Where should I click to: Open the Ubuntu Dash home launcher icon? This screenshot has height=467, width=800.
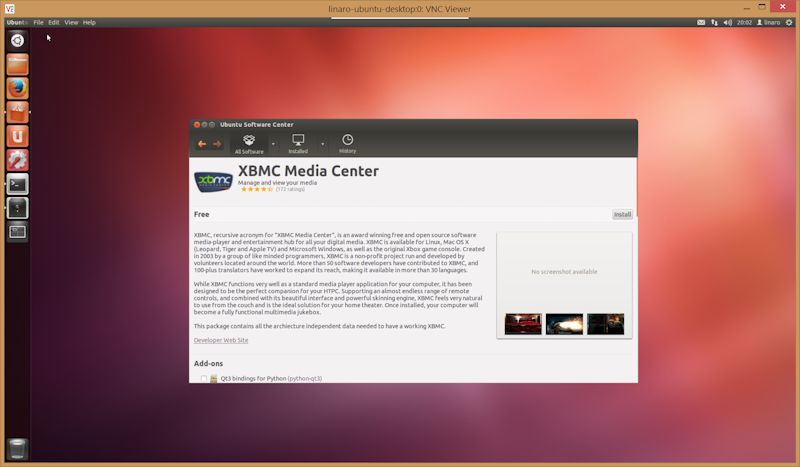pyautogui.click(x=17, y=40)
